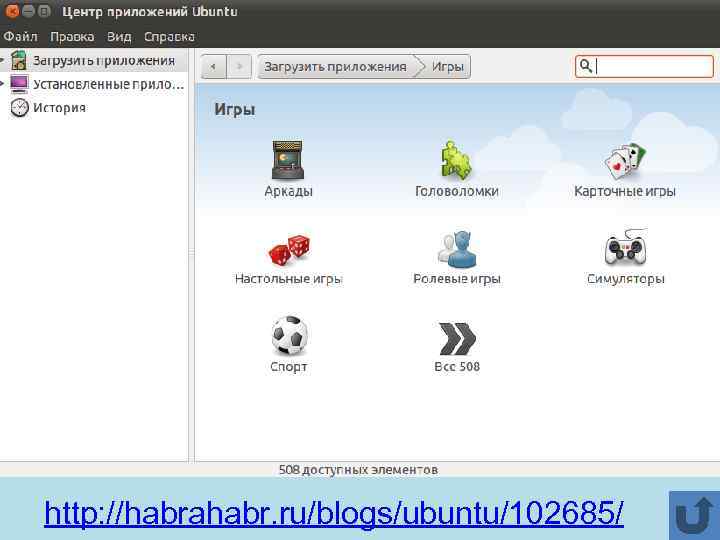
Task: Select the Симуляторы label
Action: click(626, 279)
